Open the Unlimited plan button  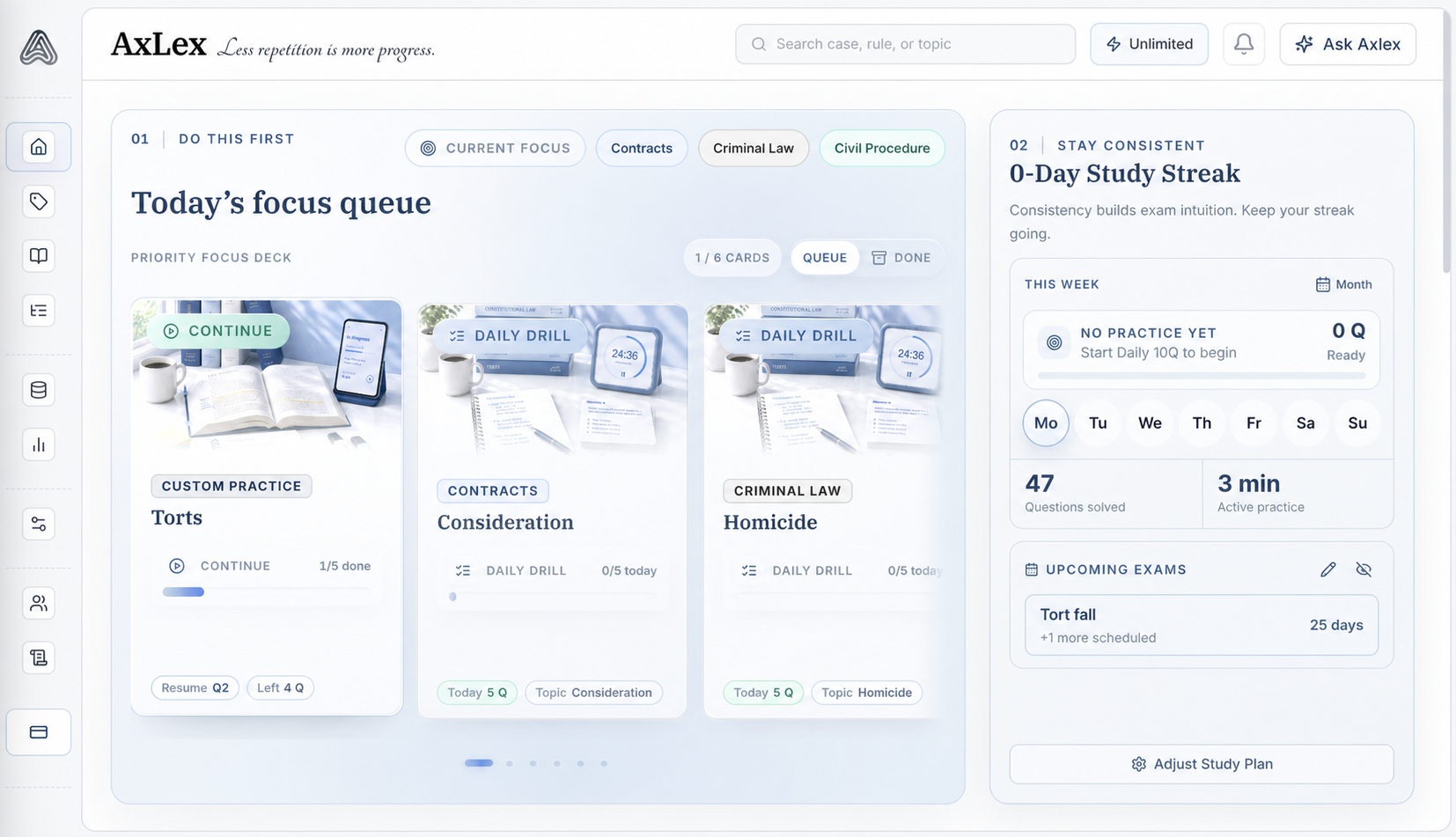(1149, 44)
